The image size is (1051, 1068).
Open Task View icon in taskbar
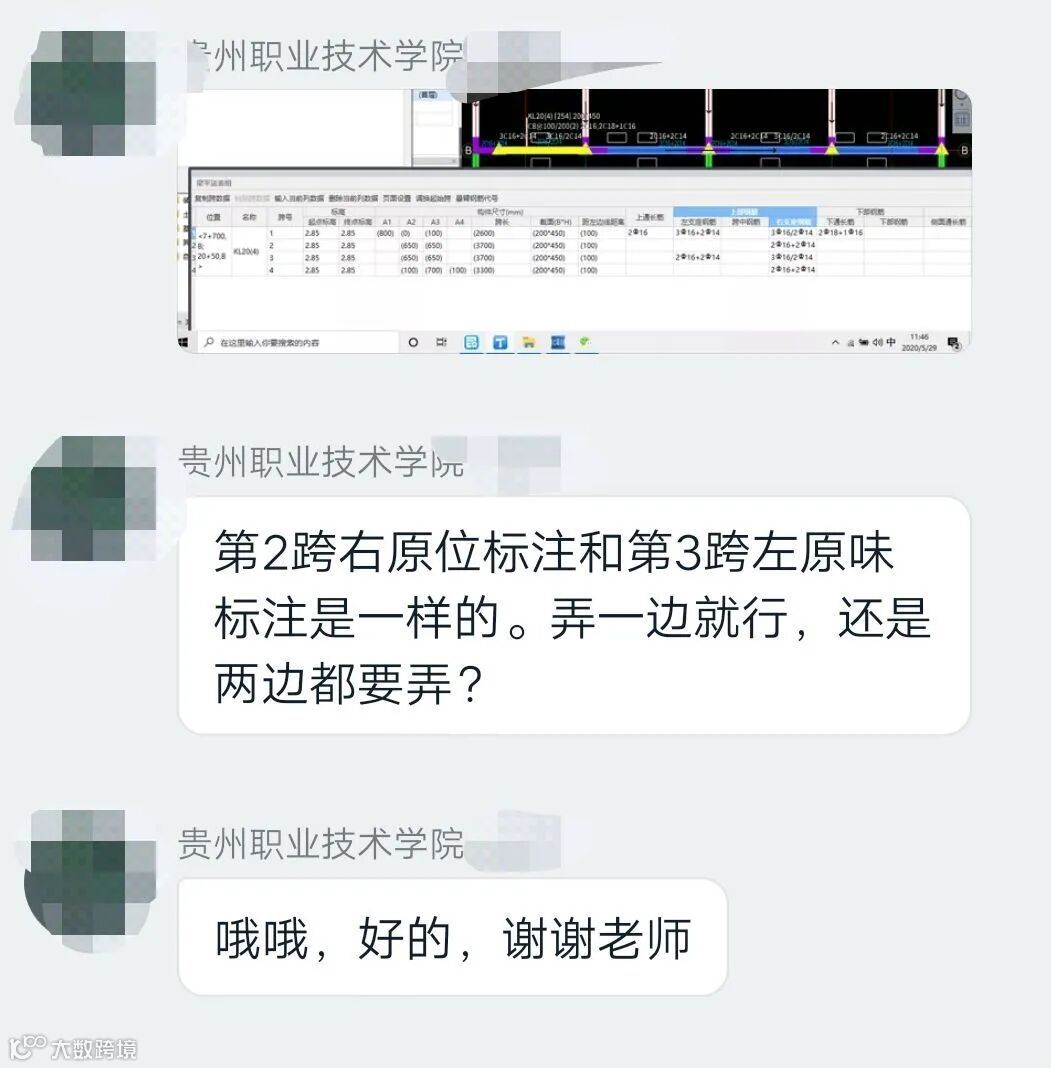[441, 343]
